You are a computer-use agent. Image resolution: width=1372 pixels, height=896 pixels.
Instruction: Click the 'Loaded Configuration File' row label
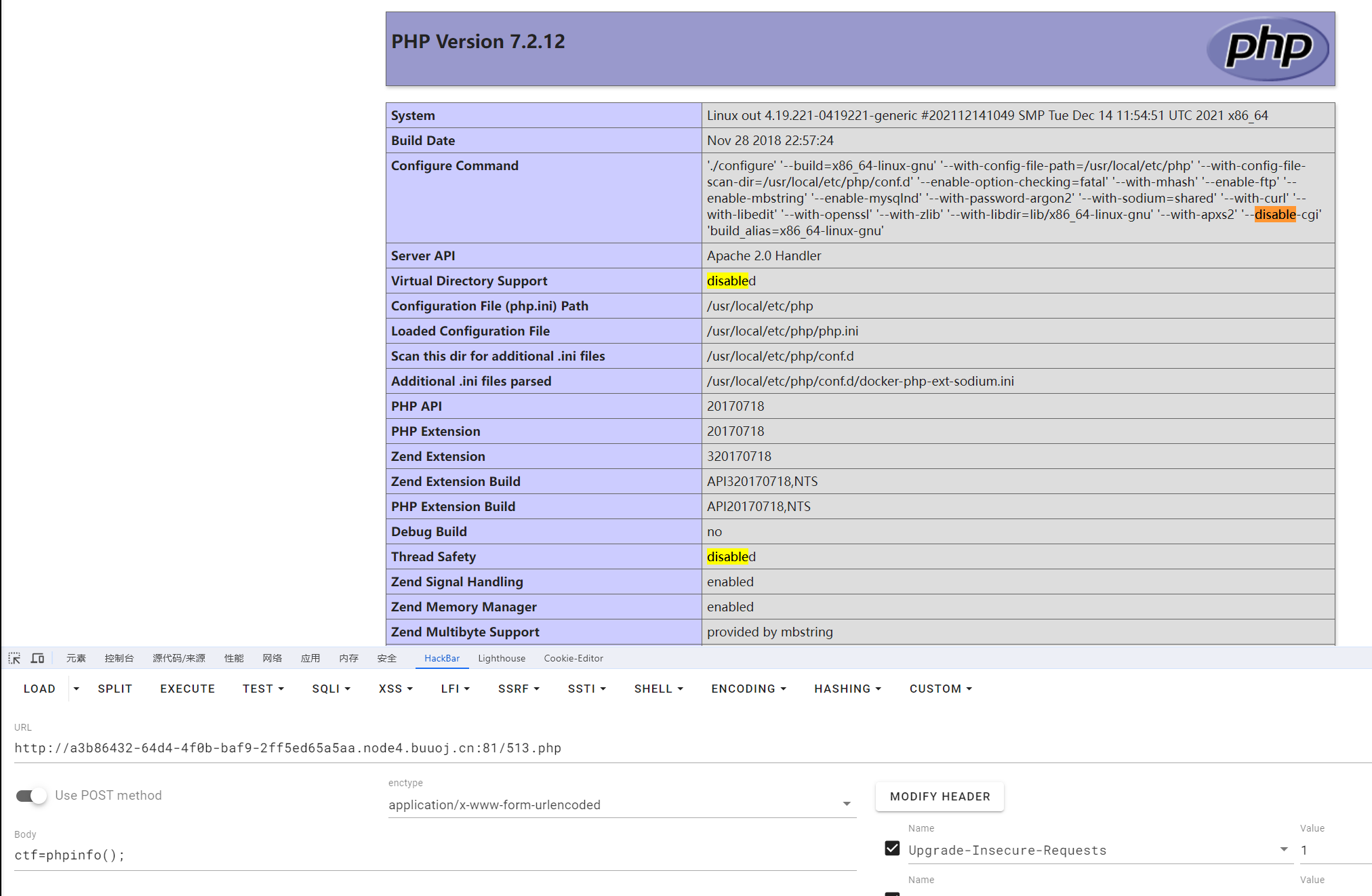click(470, 331)
